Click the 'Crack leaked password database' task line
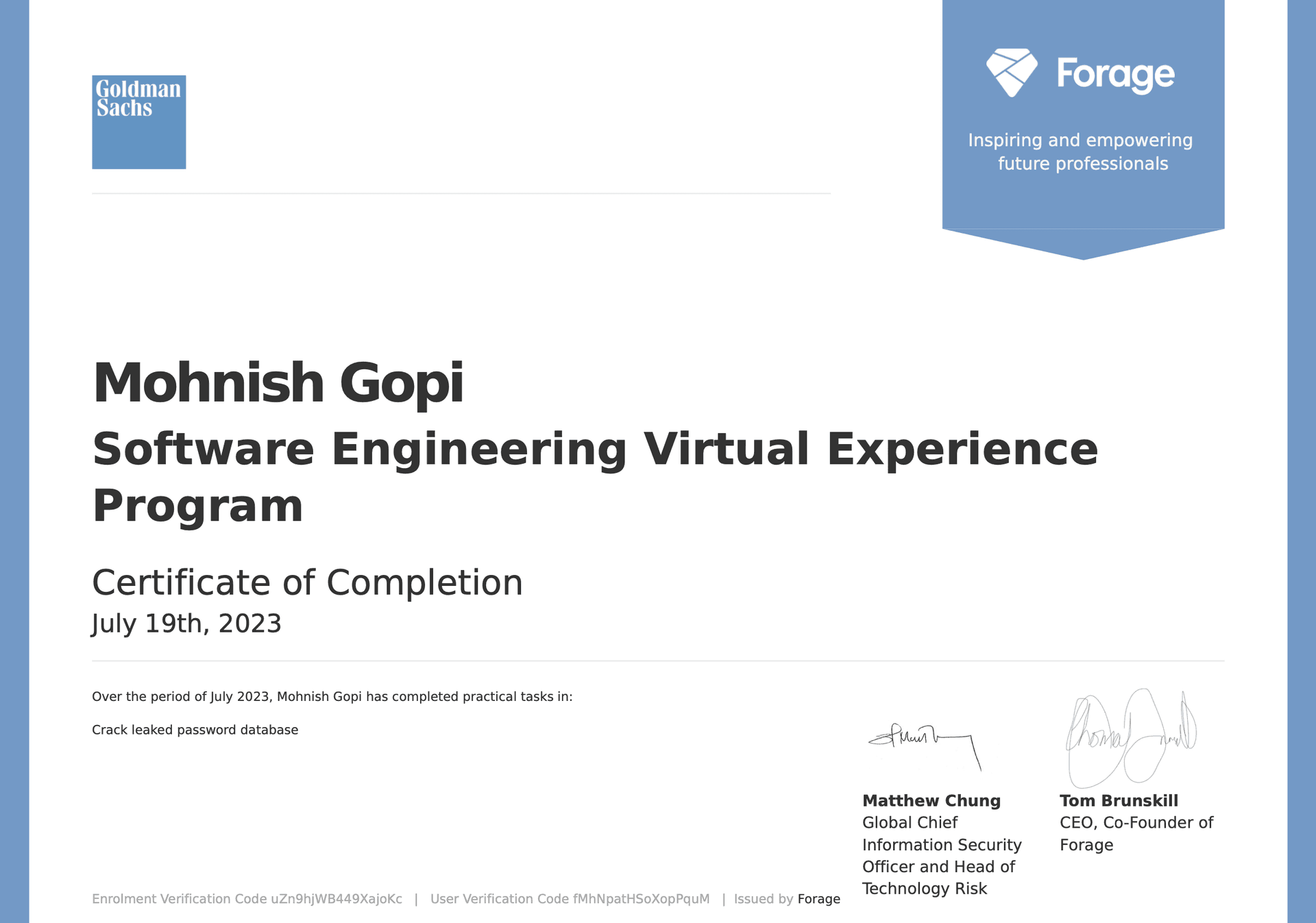The image size is (1316, 923). [x=195, y=730]
